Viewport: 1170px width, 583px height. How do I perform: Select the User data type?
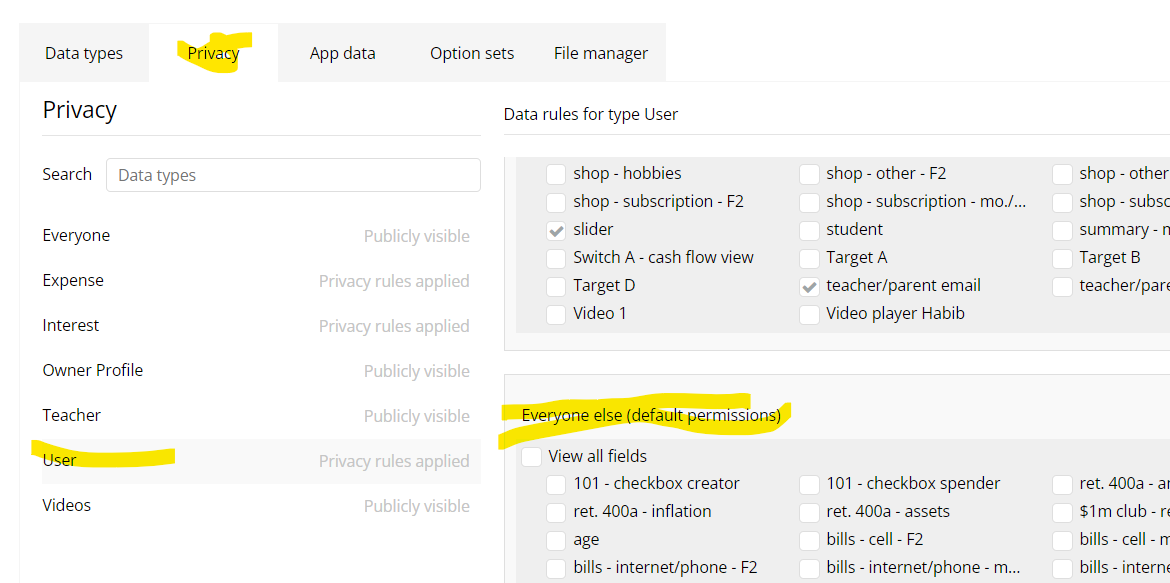click(x=60, y=461)
